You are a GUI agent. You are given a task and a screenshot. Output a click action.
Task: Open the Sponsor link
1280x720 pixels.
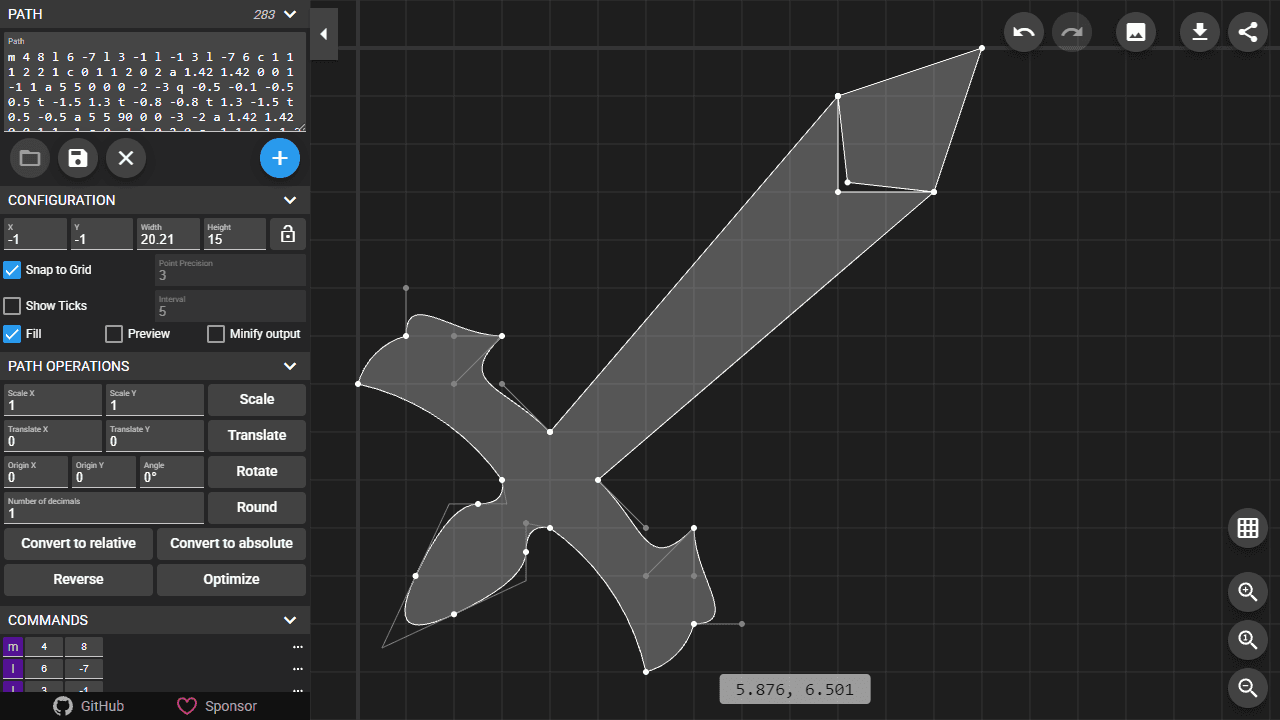tap(217, 706)
